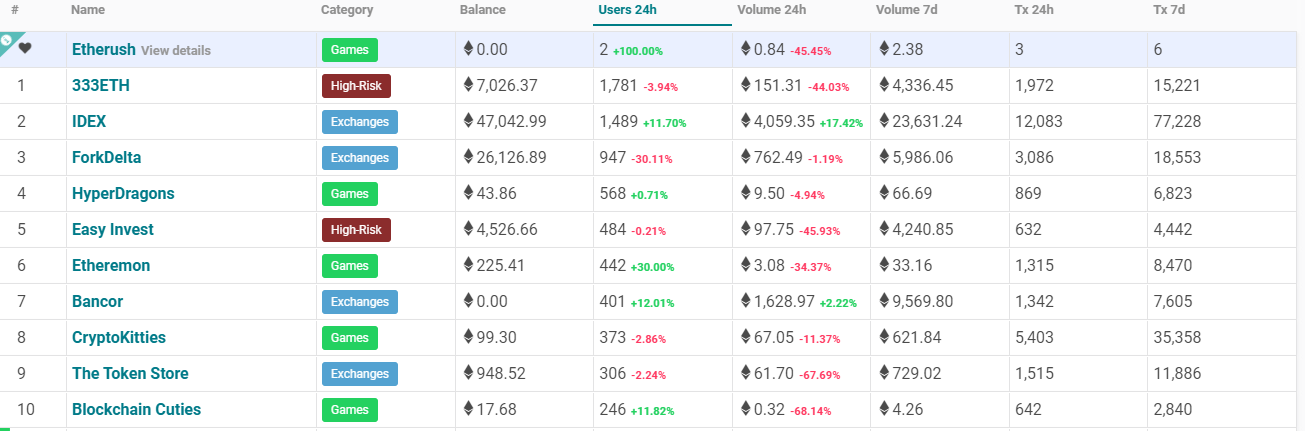Screen dimensions: 1305x431
Task: Click the Games tag on CryptoKitties row
Action: (350, 338)
